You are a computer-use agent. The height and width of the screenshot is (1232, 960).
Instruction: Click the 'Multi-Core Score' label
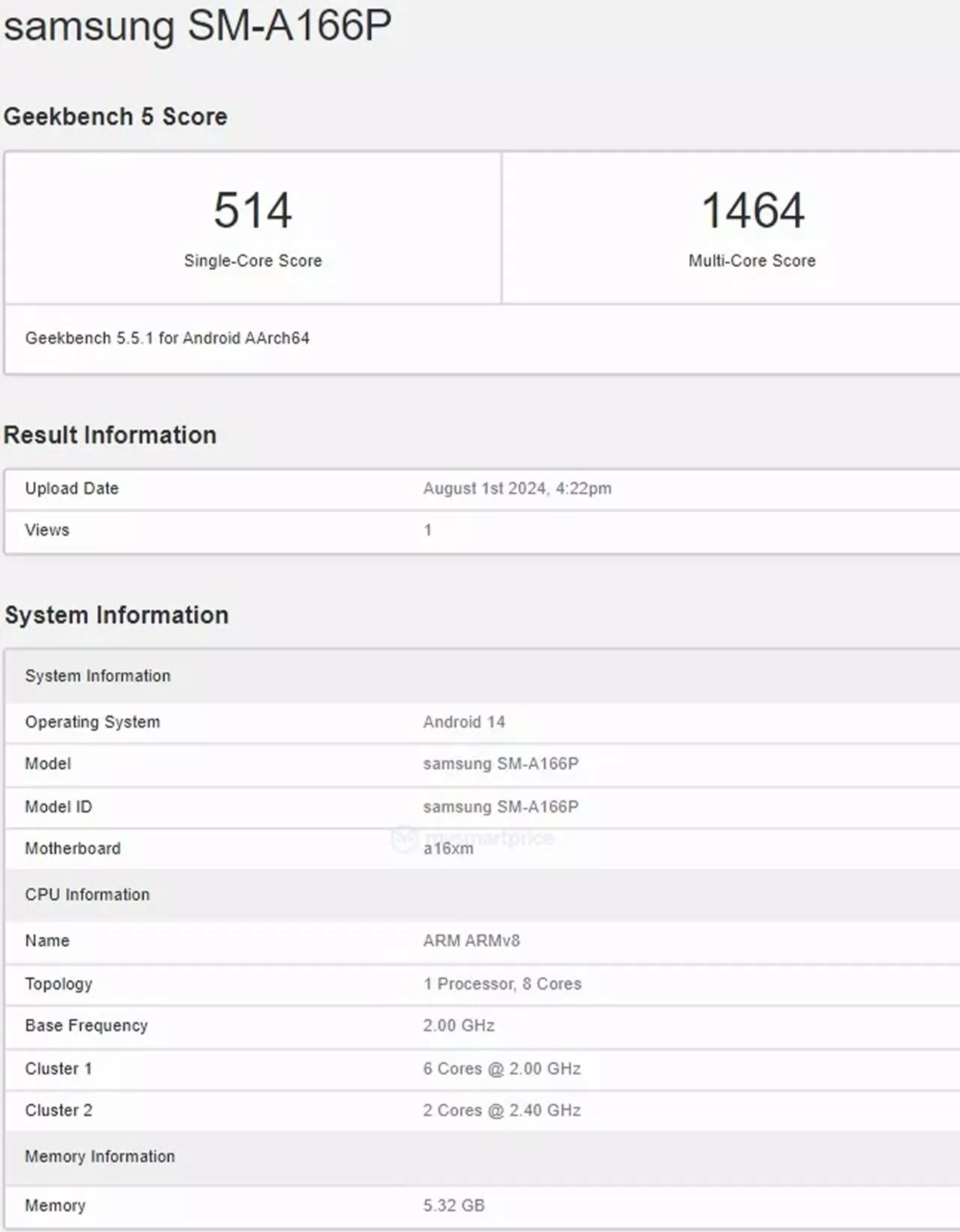752,260
